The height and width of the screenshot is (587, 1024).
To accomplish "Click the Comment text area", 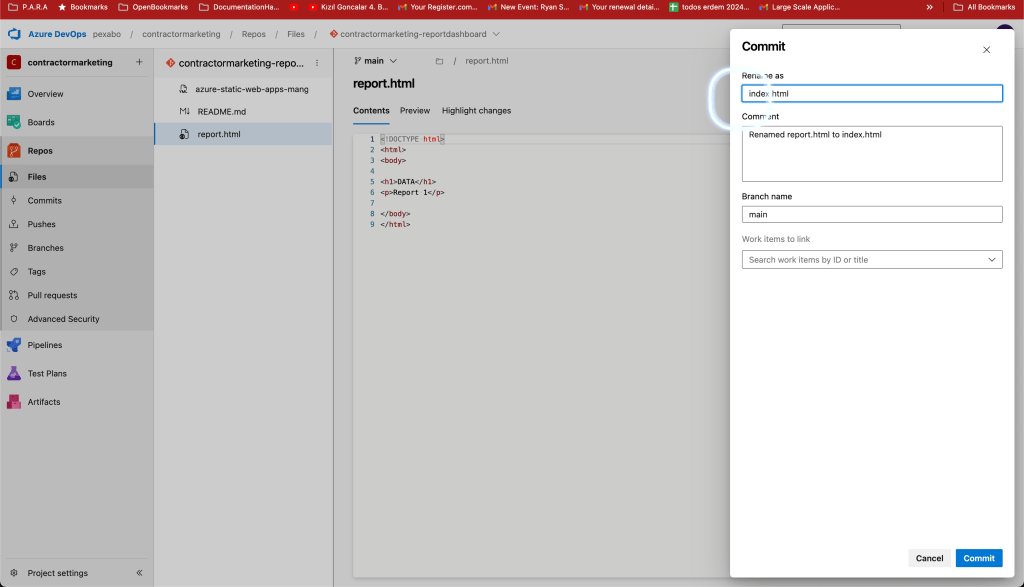I will (x=872, y=154).
